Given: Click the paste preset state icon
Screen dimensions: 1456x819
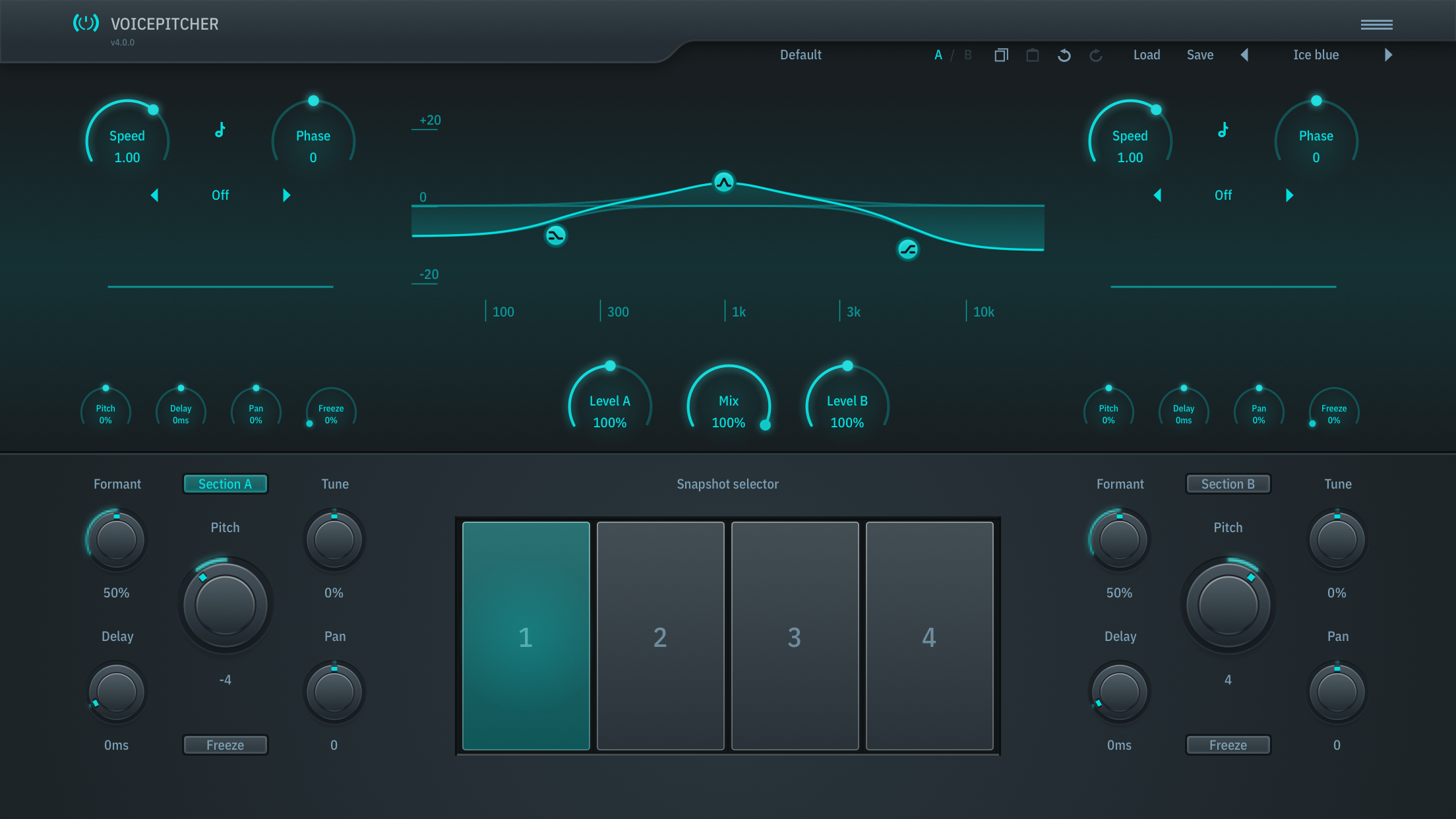Looking at the screenshot, I should 1033,55.
